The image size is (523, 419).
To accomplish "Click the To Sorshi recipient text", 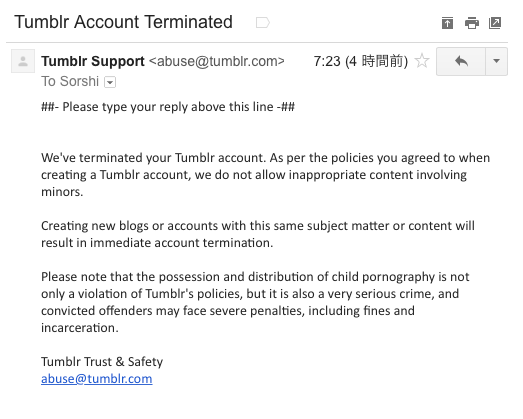I will (x=70, y=81).
